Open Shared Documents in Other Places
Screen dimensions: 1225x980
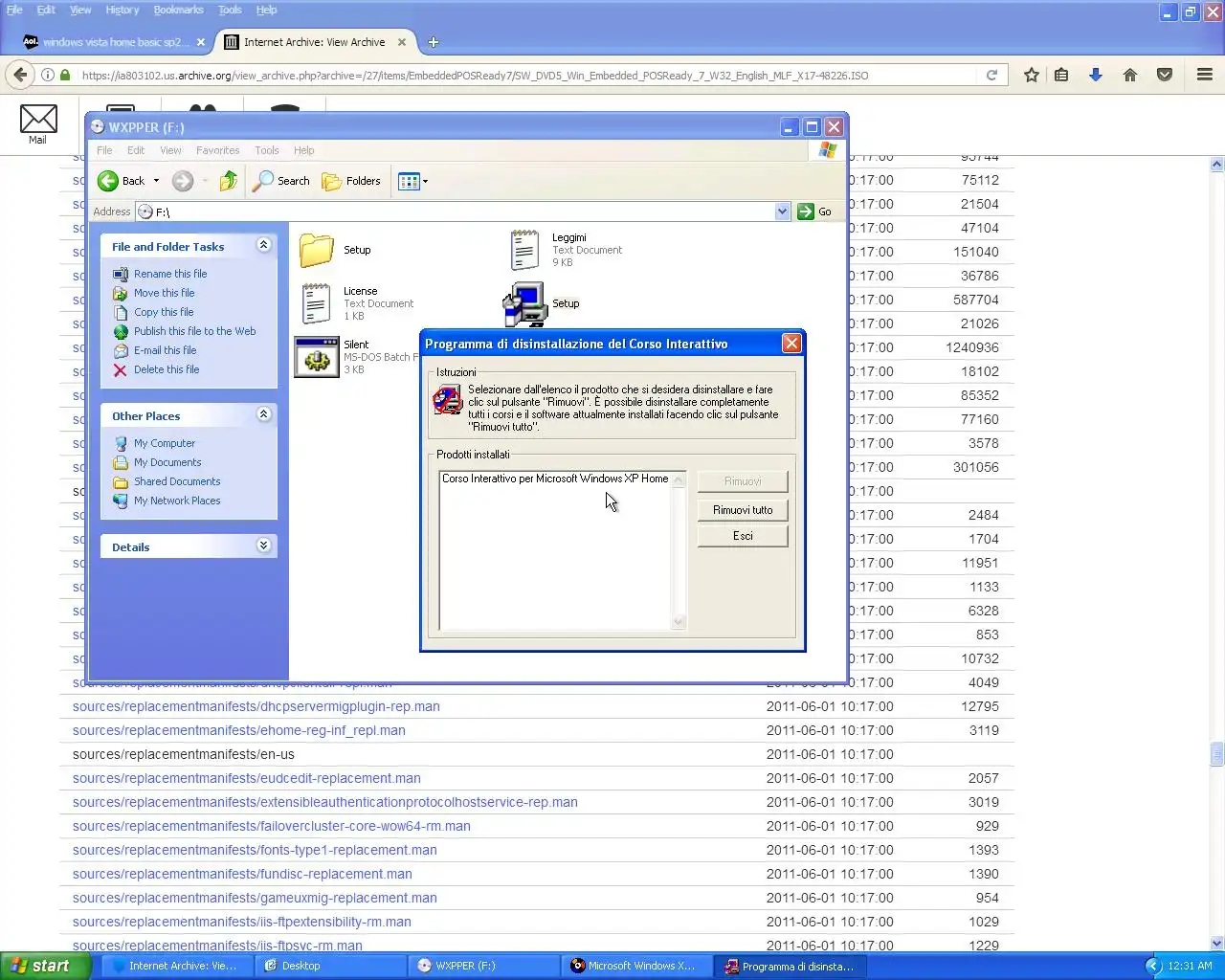click(x=177, y=481)
